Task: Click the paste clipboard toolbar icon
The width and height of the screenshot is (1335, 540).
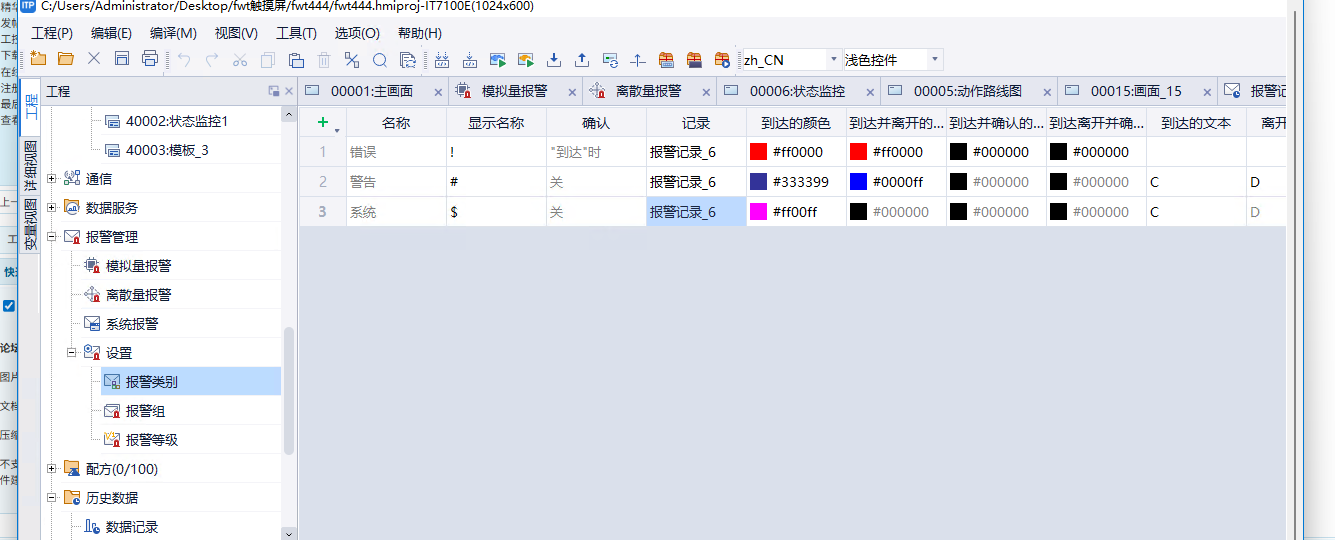Action: 296,59
